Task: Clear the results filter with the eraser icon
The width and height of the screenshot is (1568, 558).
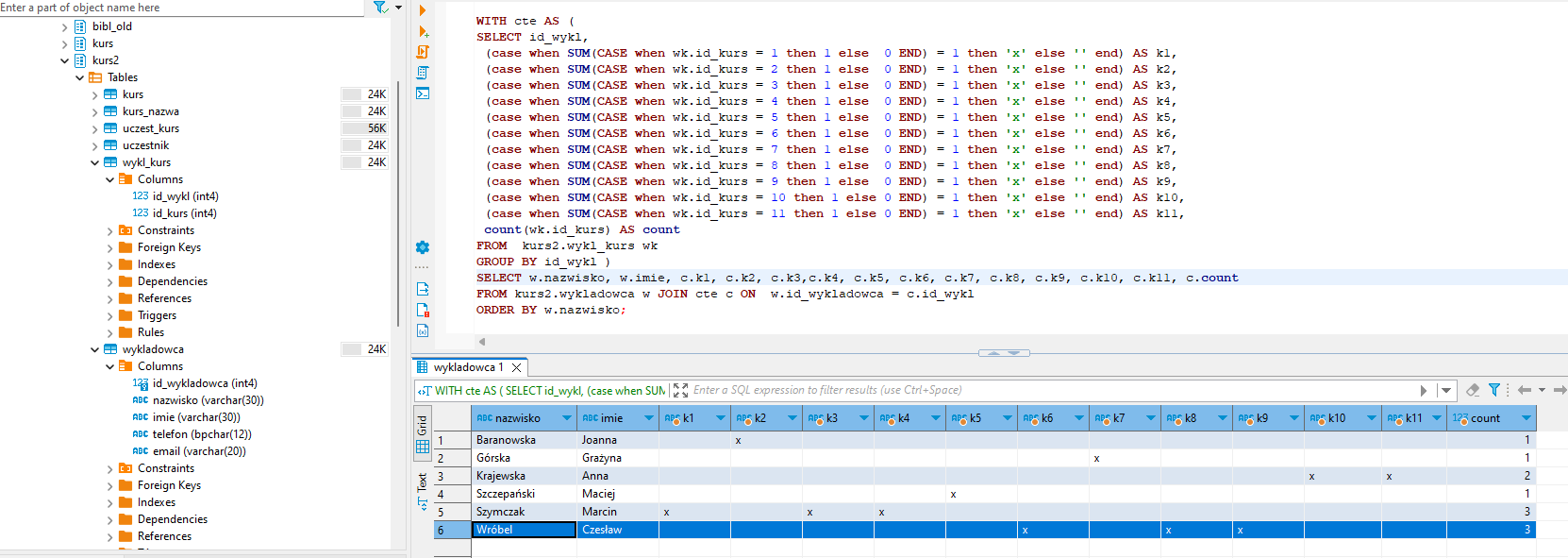Action: click(1473, 390)
